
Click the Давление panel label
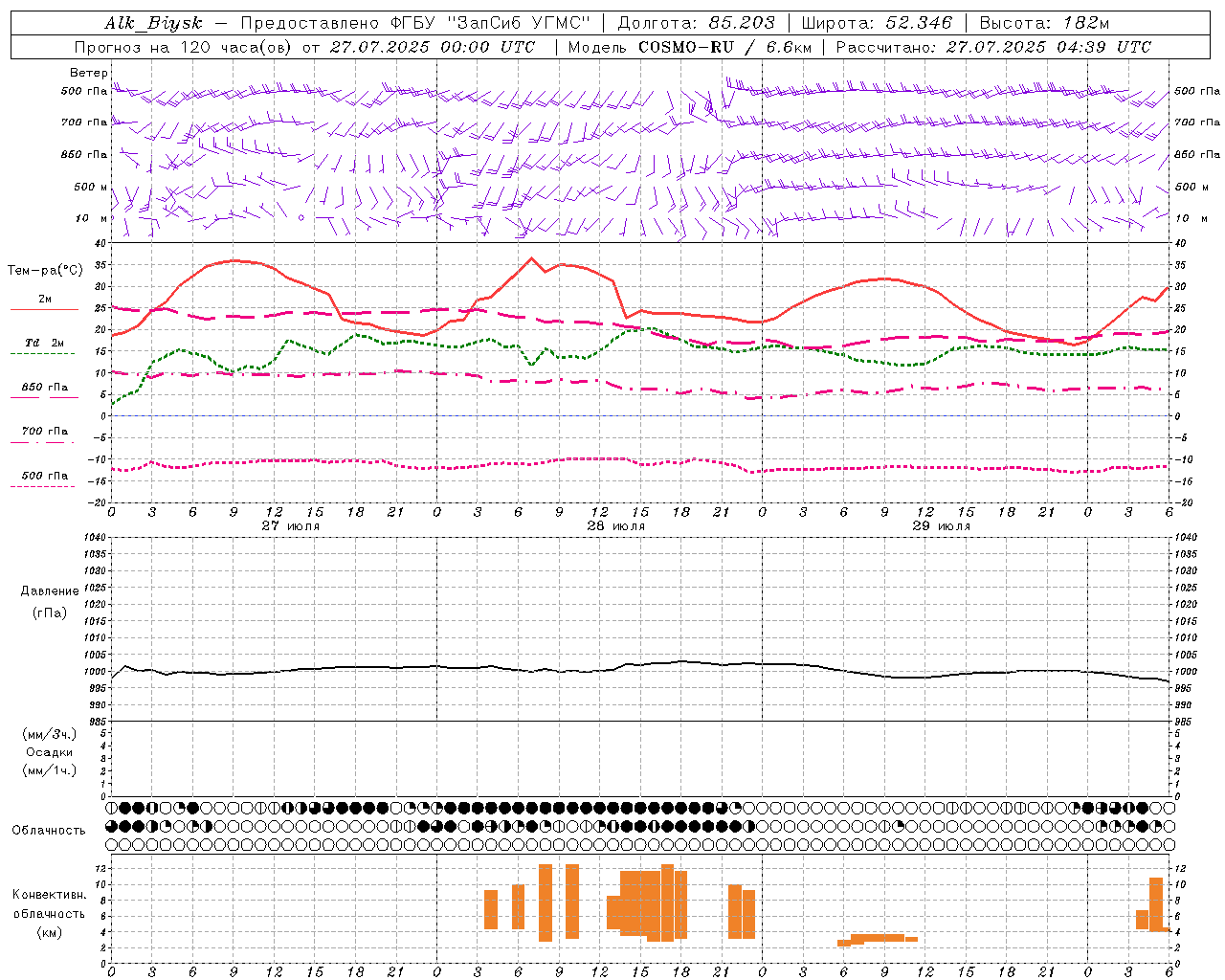point(50,591)
